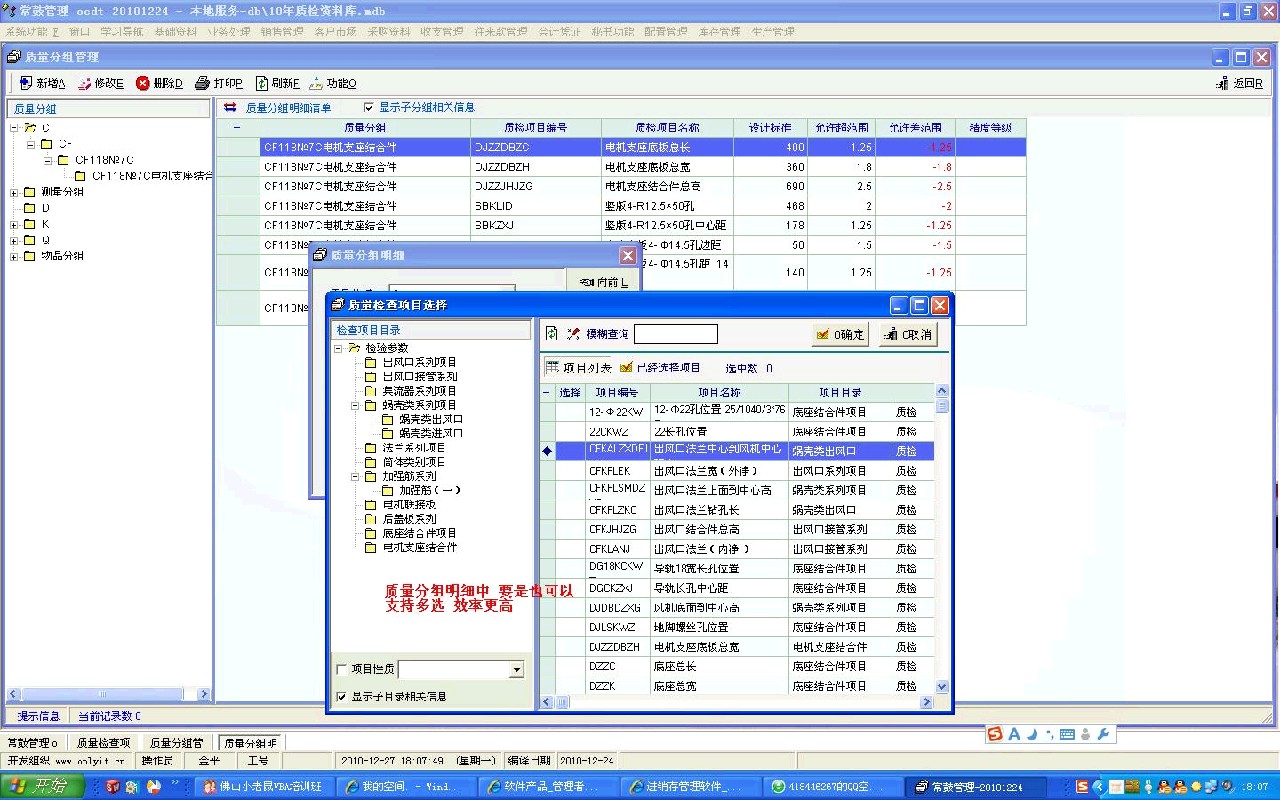Screen dimensions: 1280x800
Task: Click the refresh icon beside 模糊查询
Action: pyautogui.click(x=552, y=334)
